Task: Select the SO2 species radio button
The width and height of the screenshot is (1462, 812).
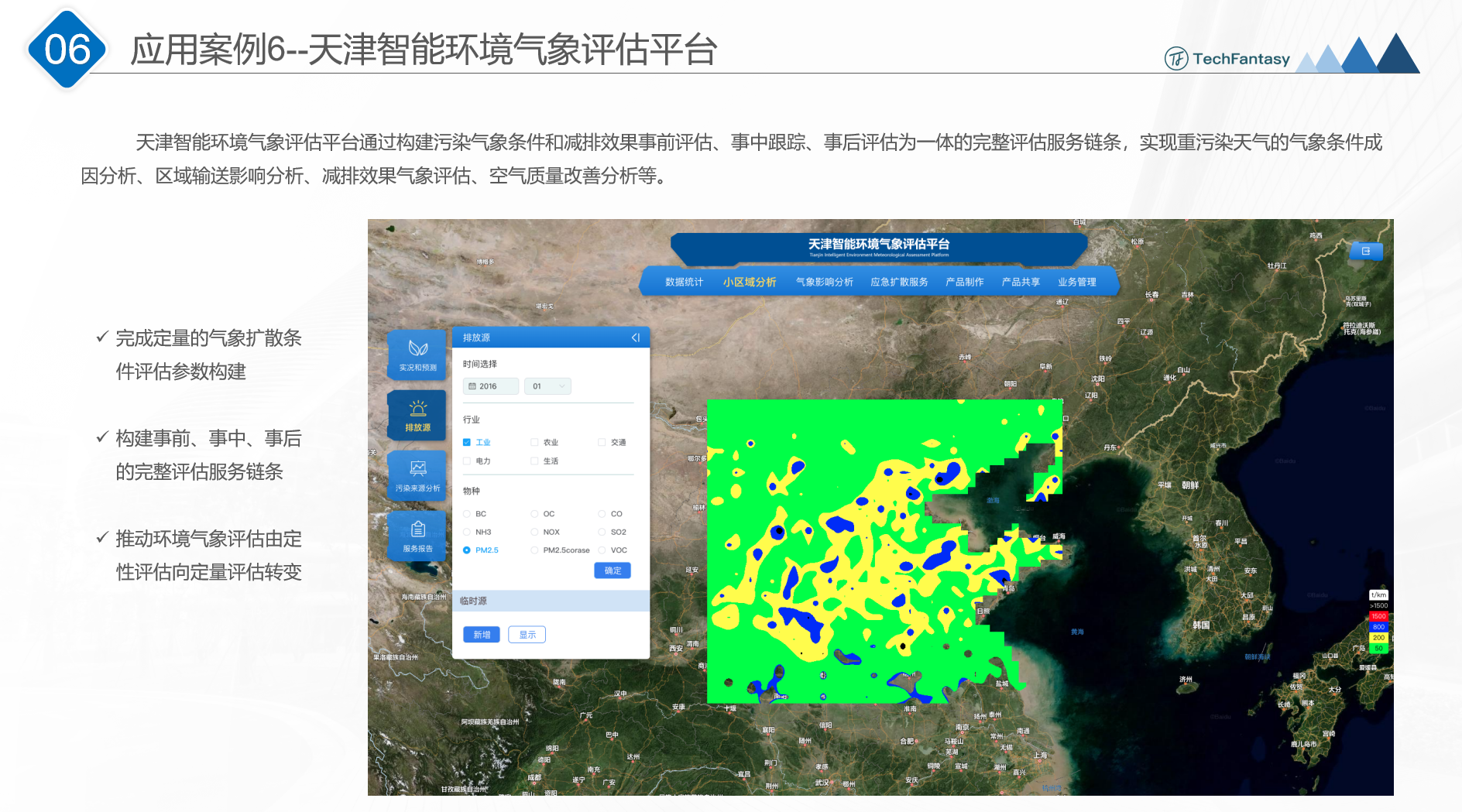Action: point(602,532)
